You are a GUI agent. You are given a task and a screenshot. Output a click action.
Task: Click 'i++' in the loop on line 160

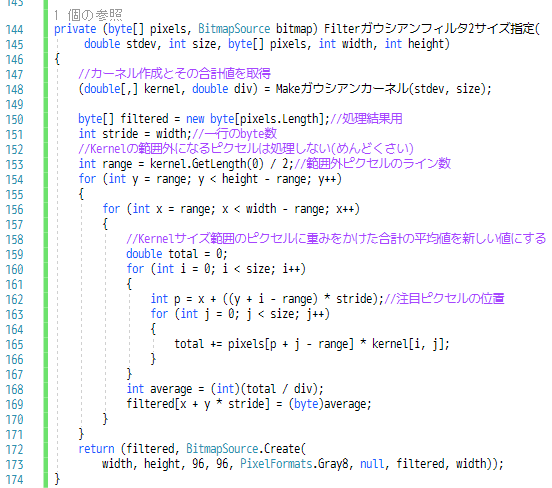(291, 269)
